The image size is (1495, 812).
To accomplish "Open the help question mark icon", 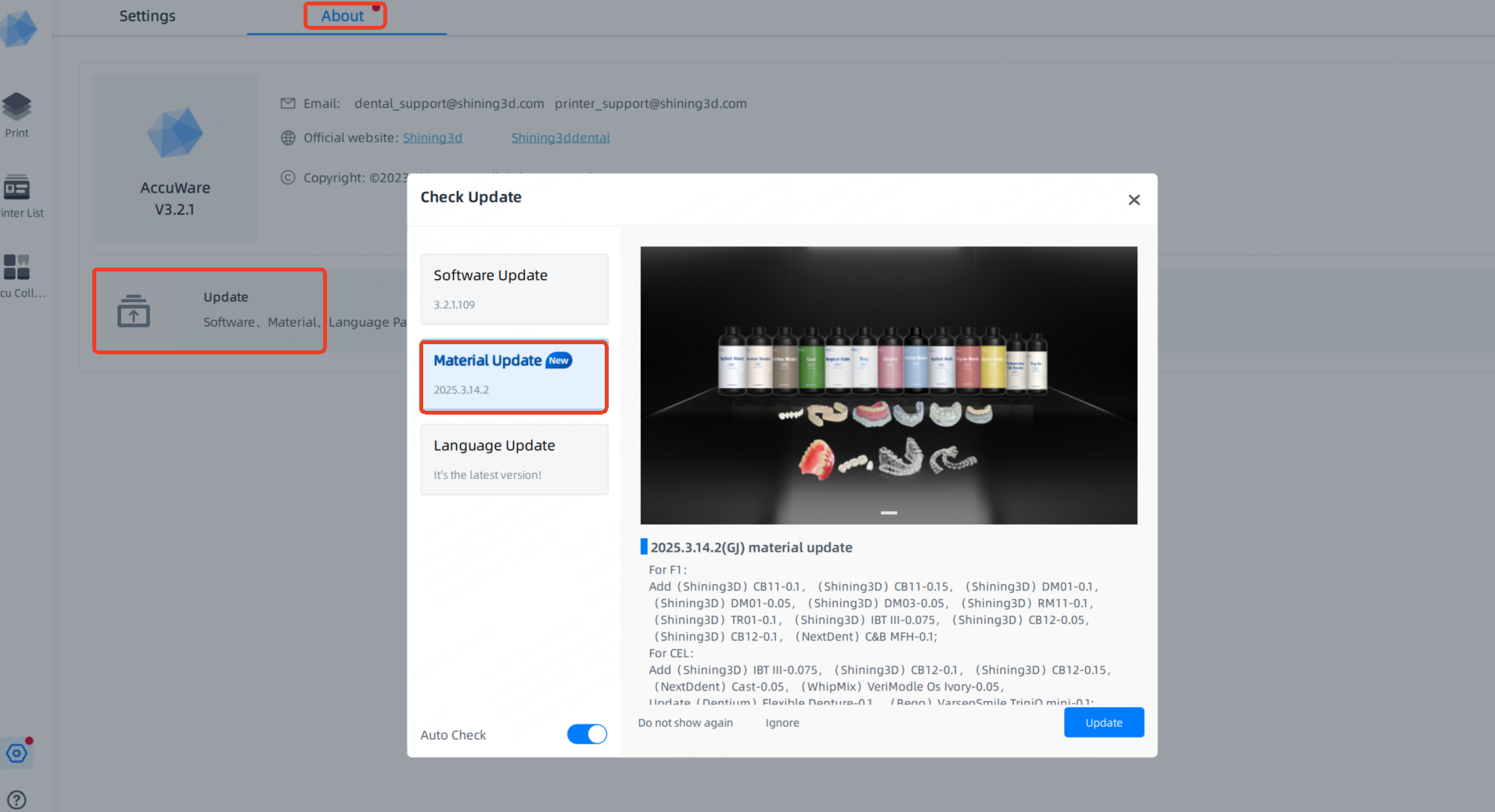I will point(16,799).
